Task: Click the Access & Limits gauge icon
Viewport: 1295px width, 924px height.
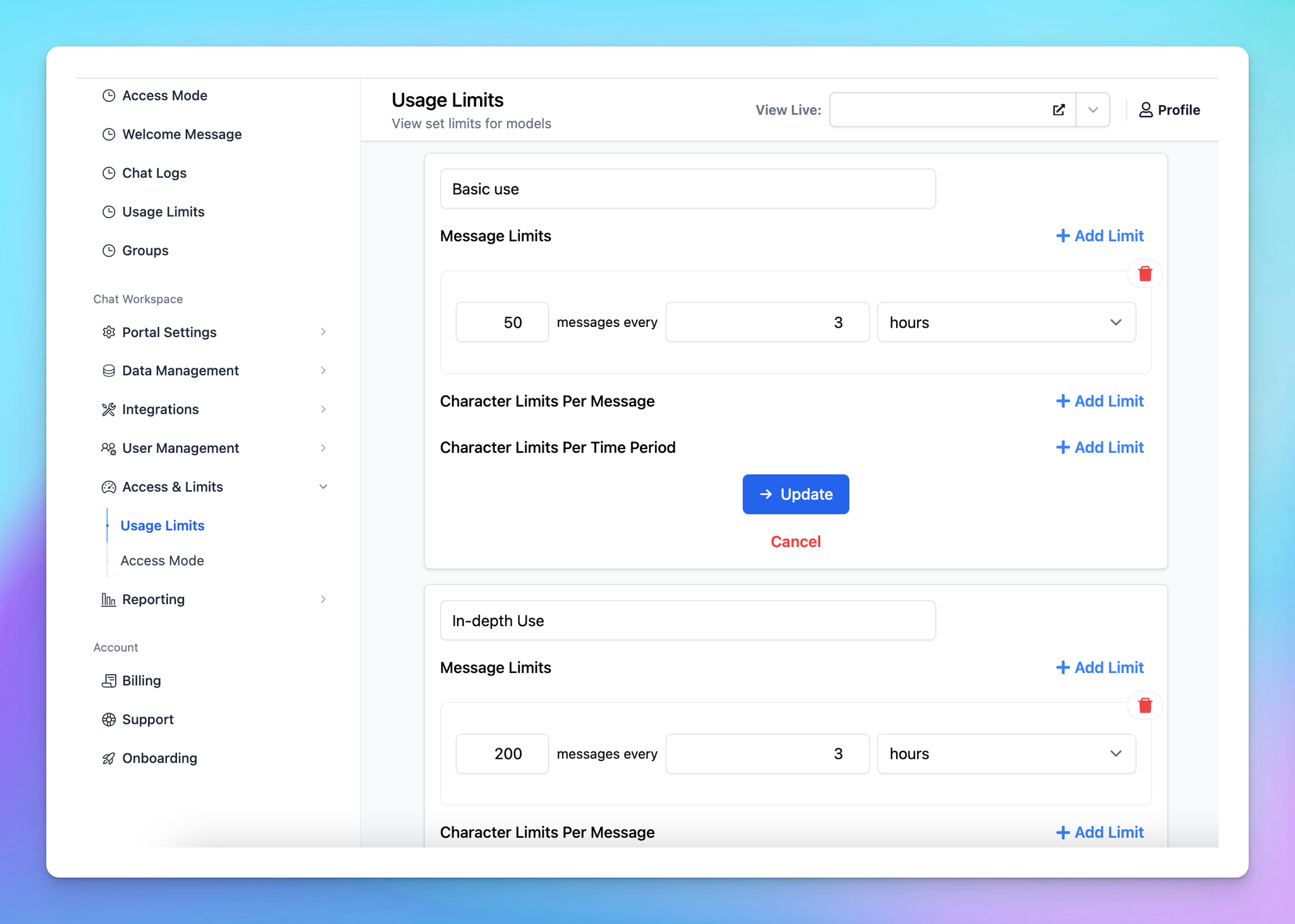Action: pyautogui.click(x=109, y=487)
